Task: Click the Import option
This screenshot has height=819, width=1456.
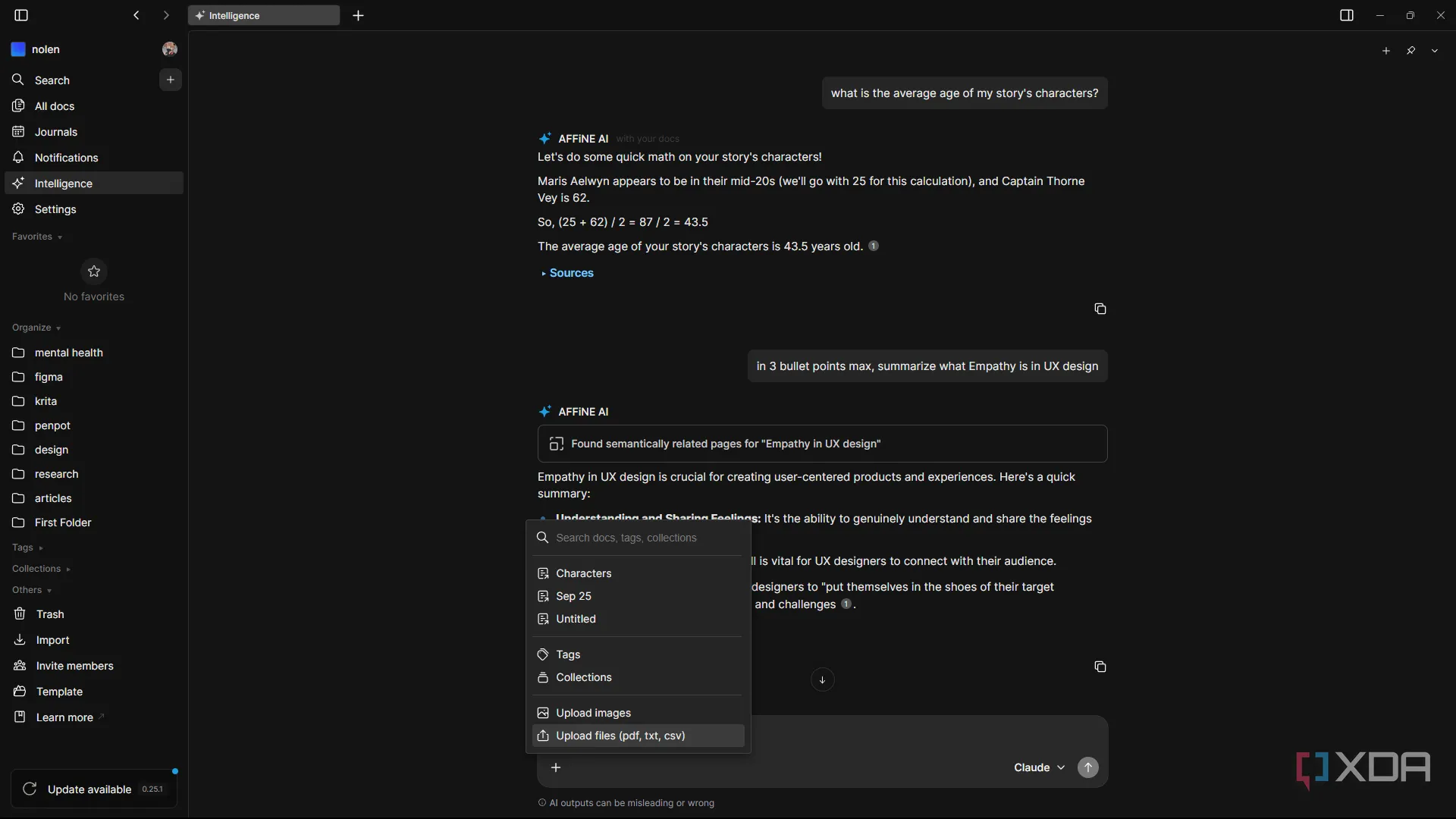Action: click(x=52, y=639)
